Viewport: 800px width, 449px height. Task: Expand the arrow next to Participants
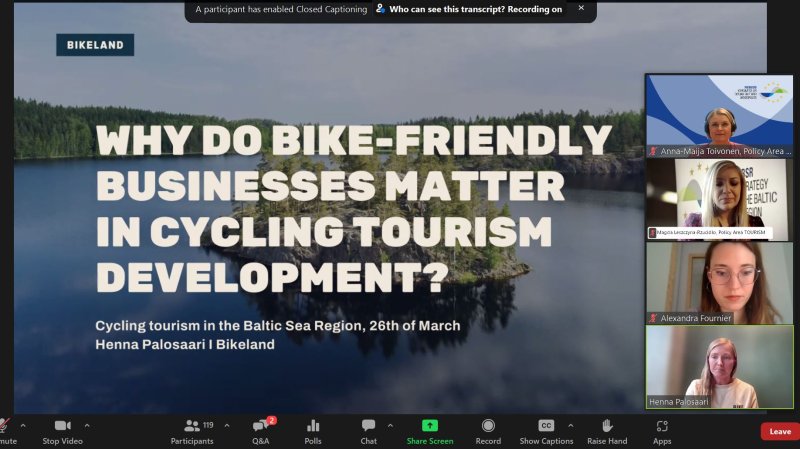tap(226, 425)
